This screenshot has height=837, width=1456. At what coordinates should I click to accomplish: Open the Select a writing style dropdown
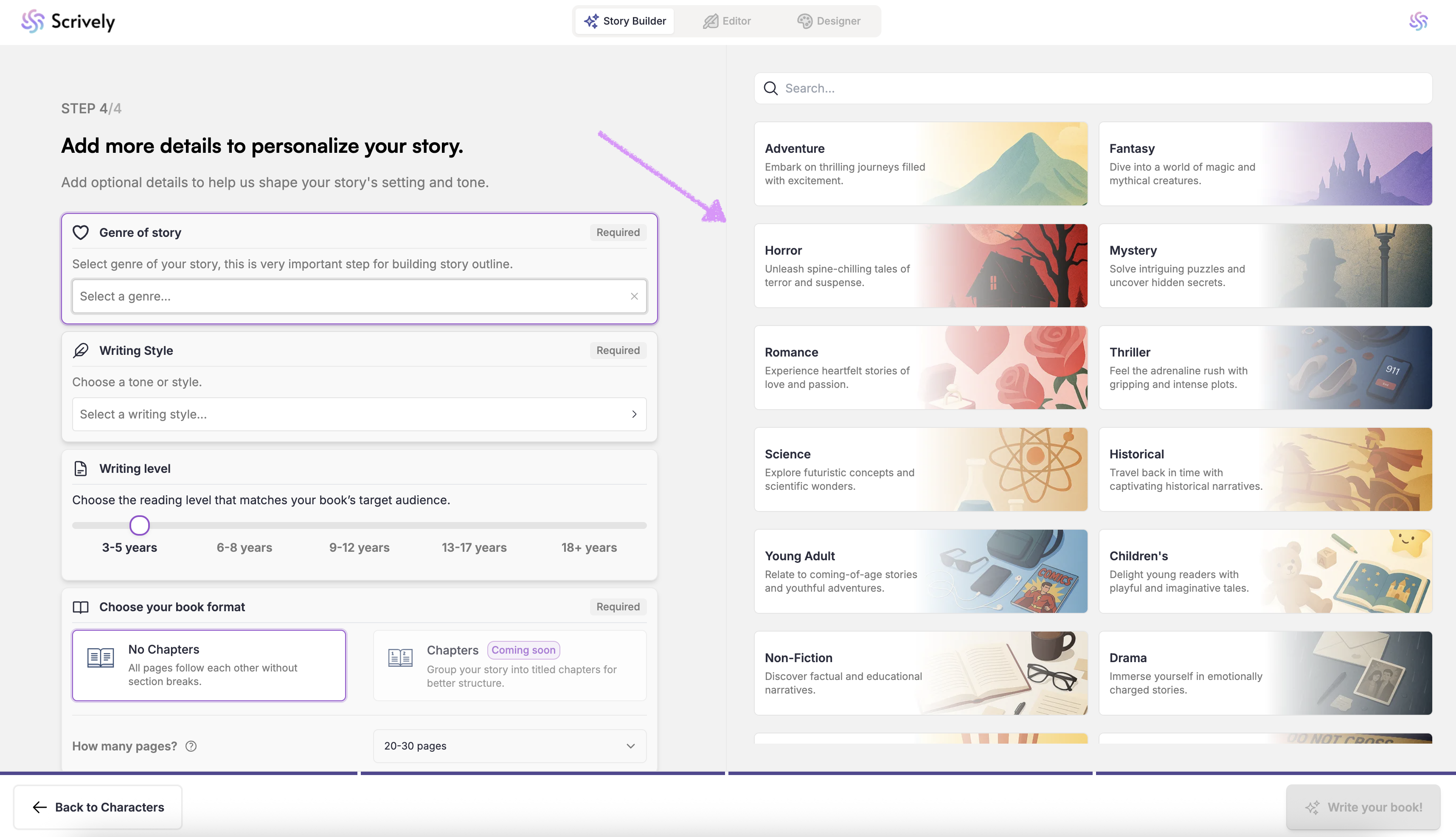[x=359, y=414]
